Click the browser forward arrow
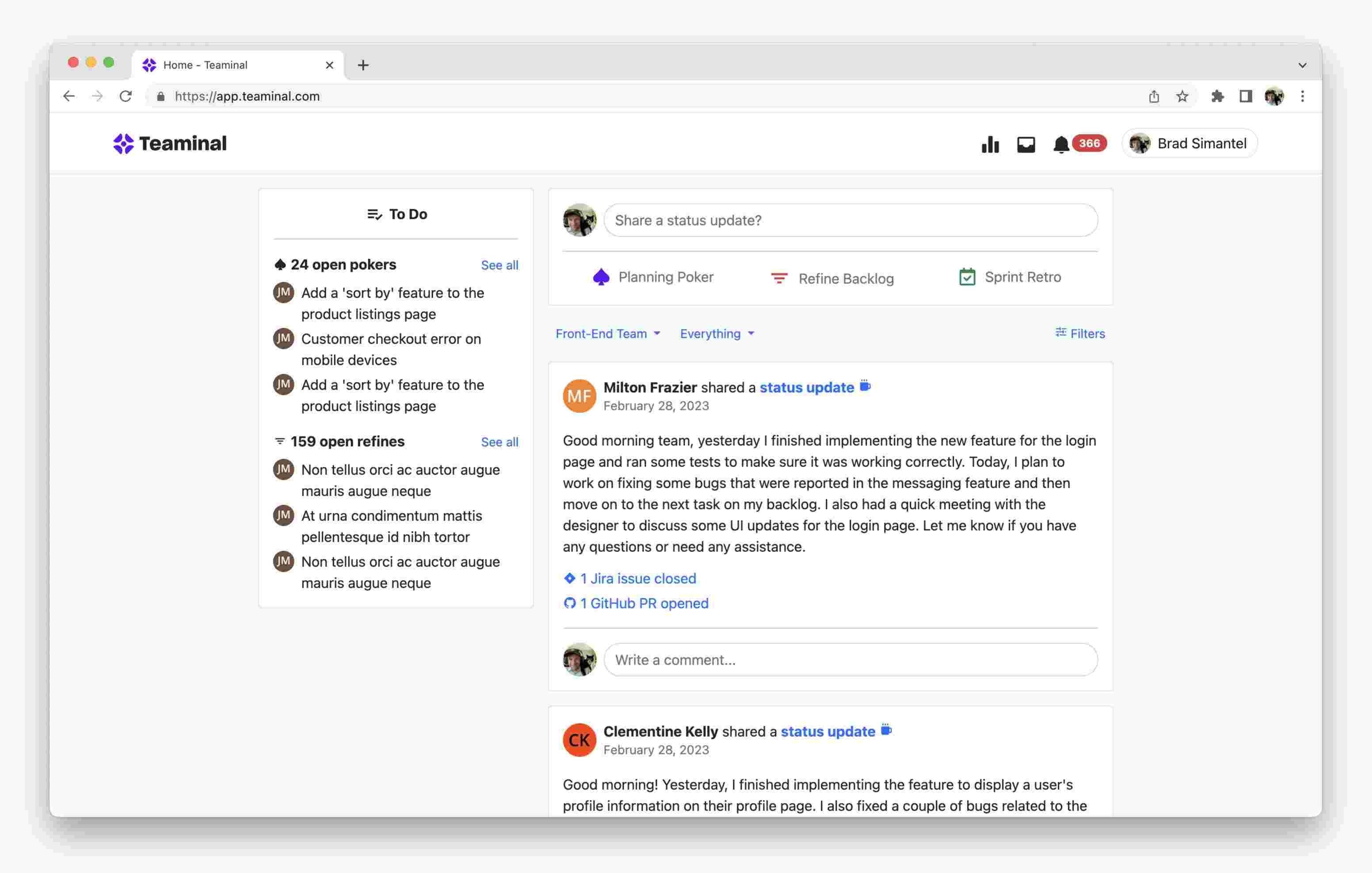The width and height of the screenshot is (1372, 873). [97, 96]
